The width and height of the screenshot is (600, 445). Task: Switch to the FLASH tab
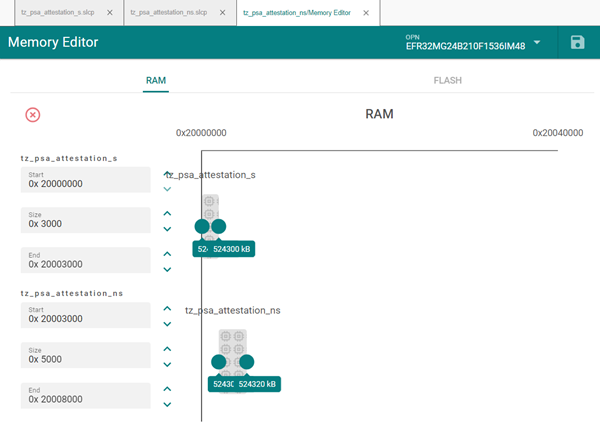[447, 80]
